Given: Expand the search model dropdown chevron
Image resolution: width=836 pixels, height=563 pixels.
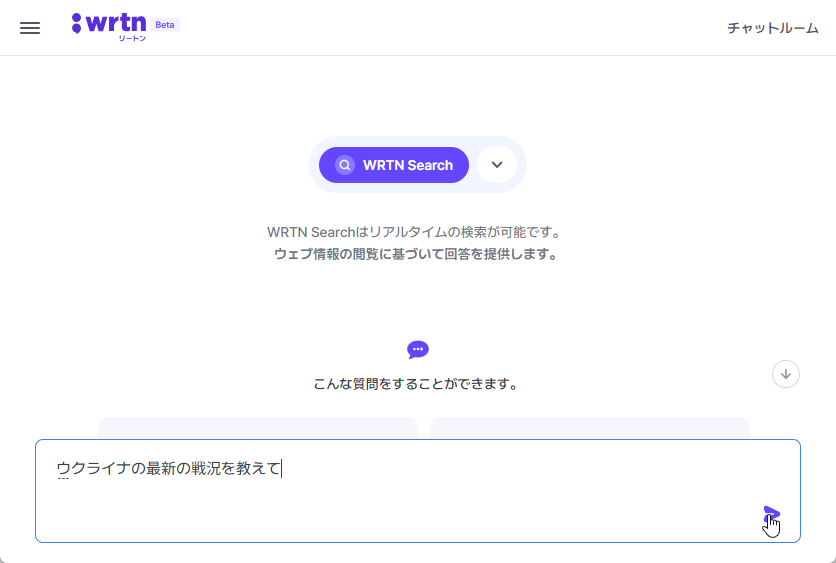Looking at the screenshot, I should click(497, 165).
